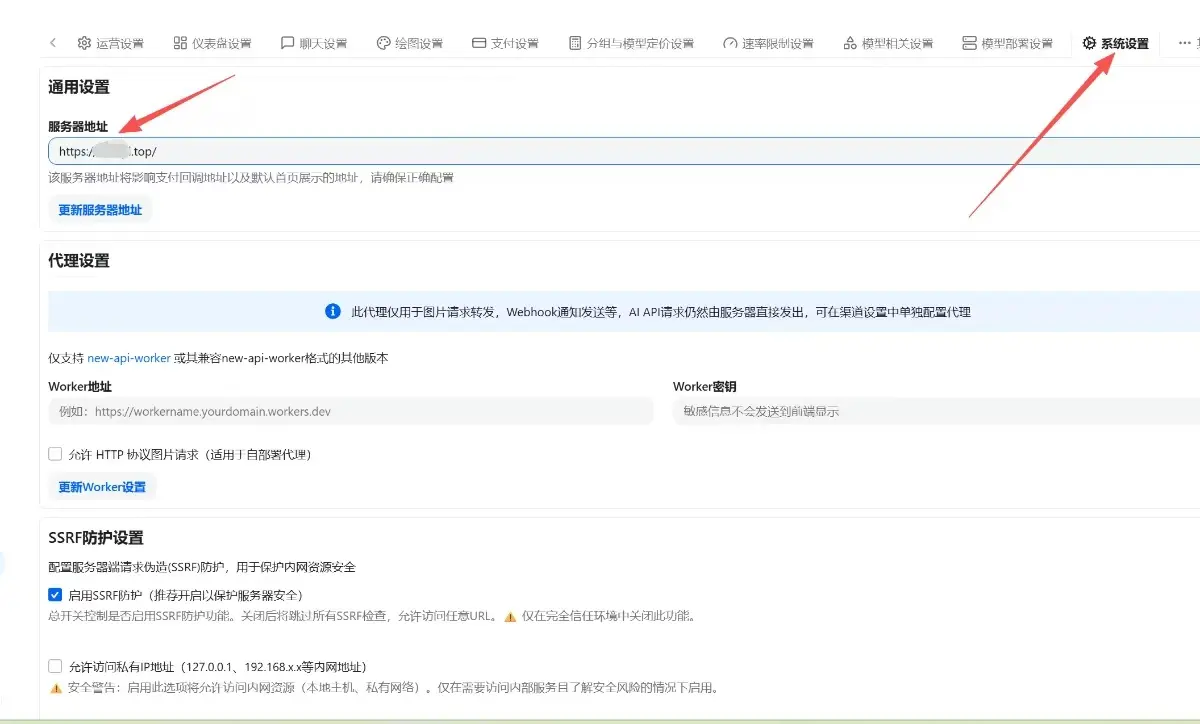The width and height of the screenshot is (1200, 724).
Task: Open the 模型相关设置 tab
Action: pyautogui.click(x=888, y=44)
